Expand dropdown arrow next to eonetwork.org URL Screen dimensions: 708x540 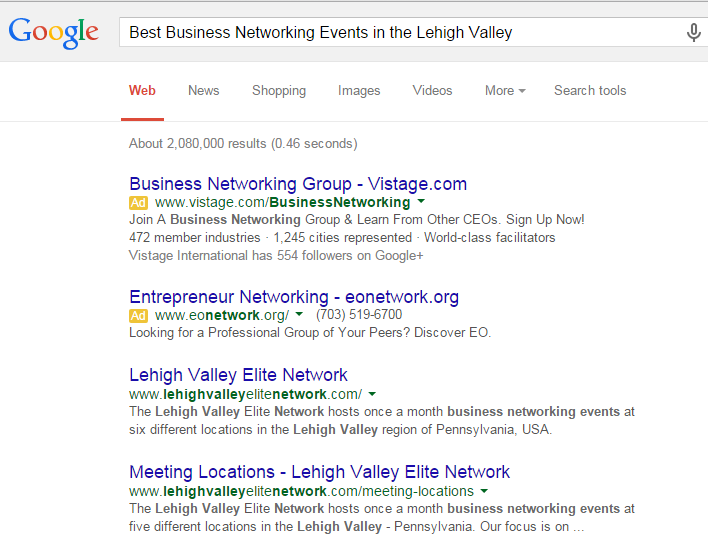pos(299,314)
